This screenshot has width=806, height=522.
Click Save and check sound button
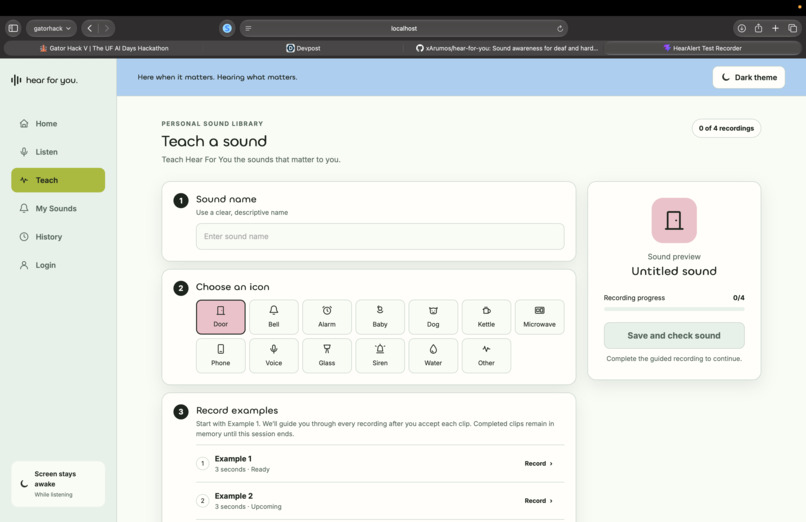pos(674,335)
